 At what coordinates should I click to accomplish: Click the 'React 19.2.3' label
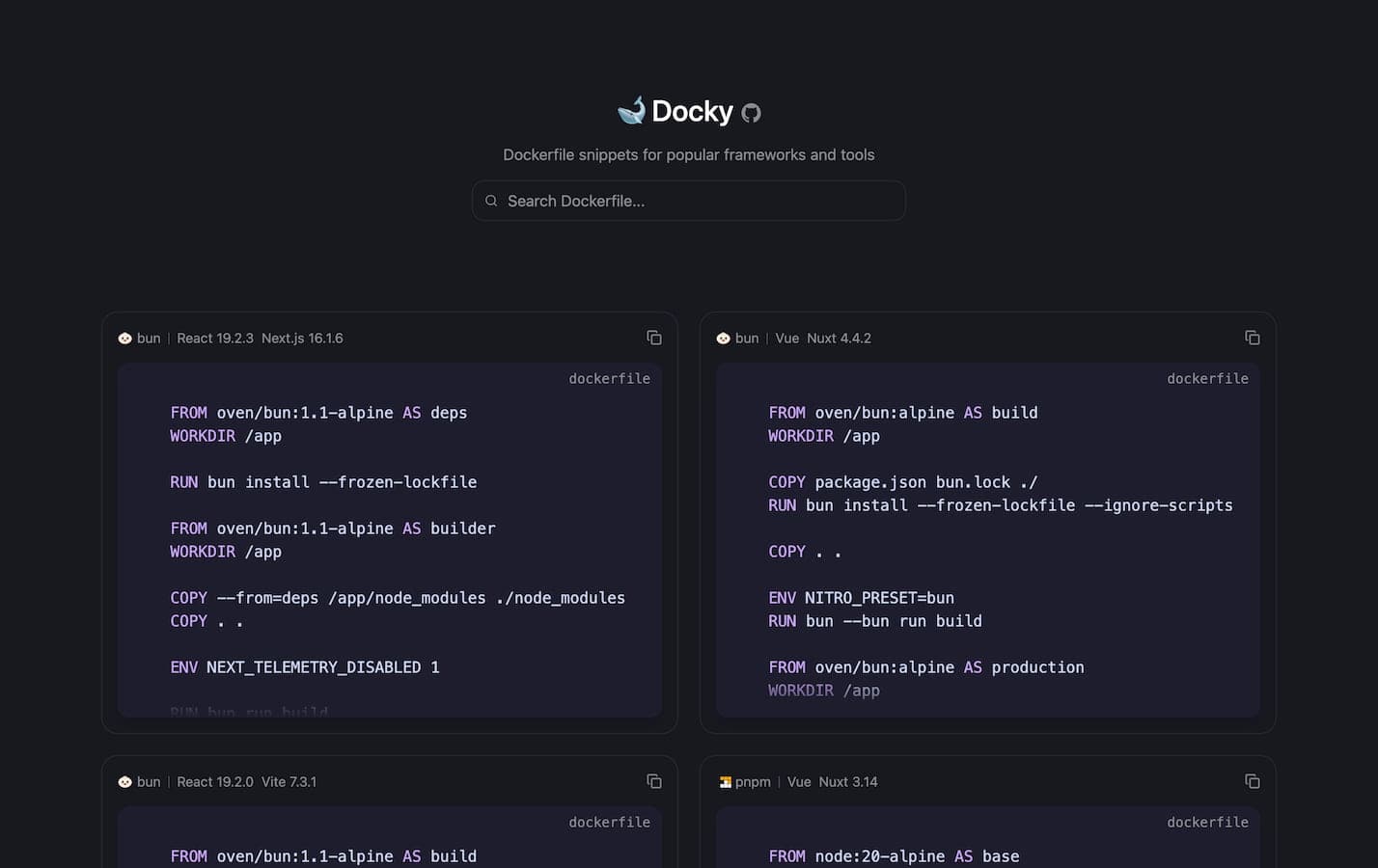click(215, 339)
